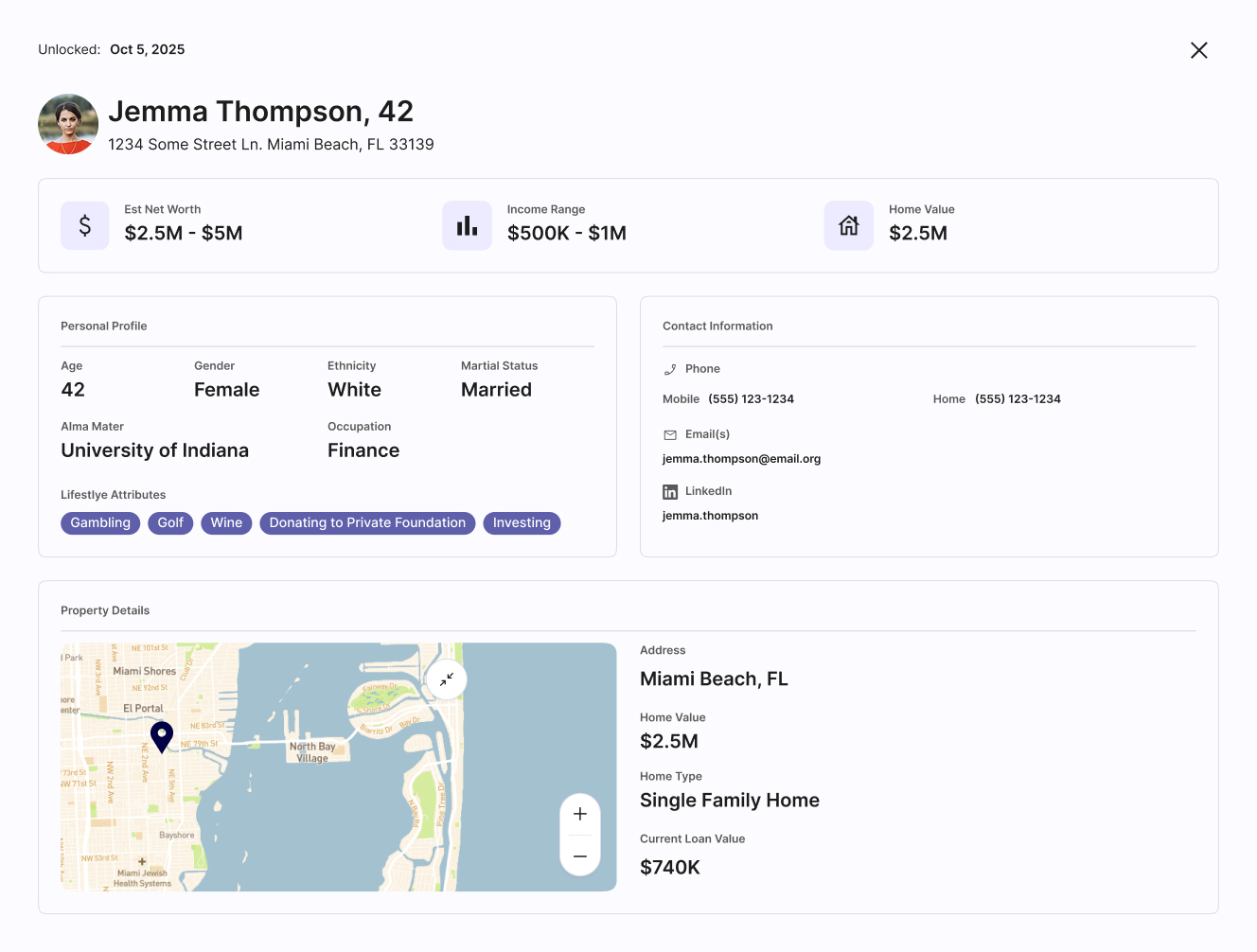This screenshot has height=952, width=1257.
Task: Click the home value house icon
Action: pyautogui.click(x=848, y=225)
